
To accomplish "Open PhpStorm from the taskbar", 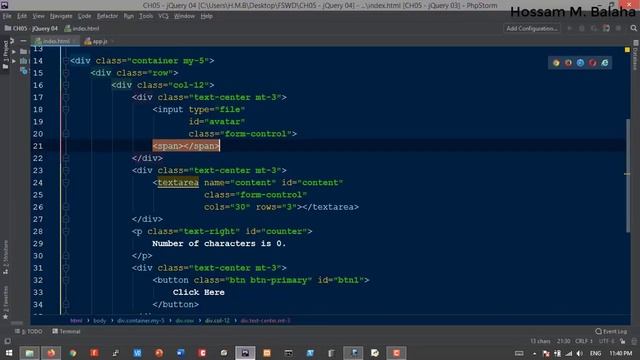I will coord(245,353).
